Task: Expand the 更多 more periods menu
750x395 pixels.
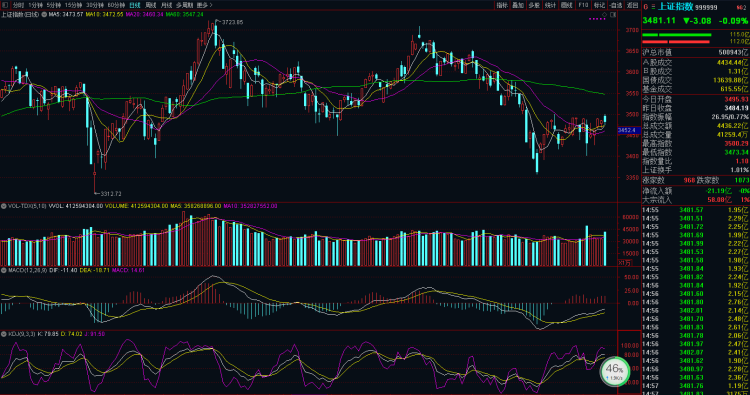Action: (x=204, y=5)
